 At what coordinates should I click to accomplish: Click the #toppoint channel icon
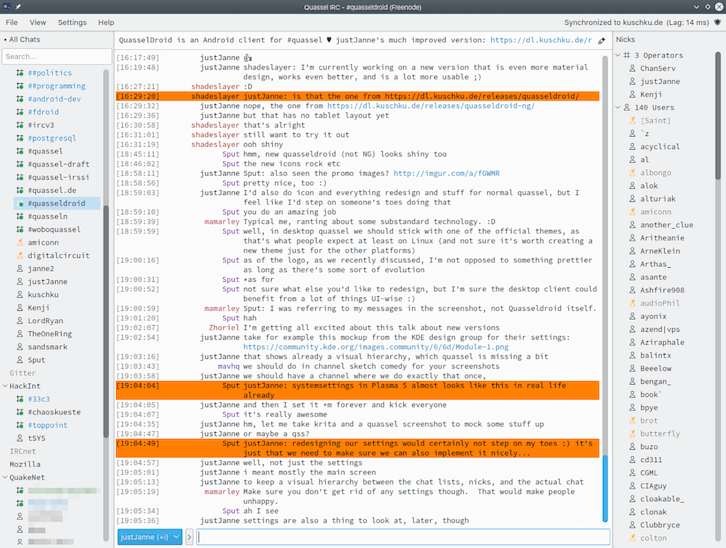(20, 425)
